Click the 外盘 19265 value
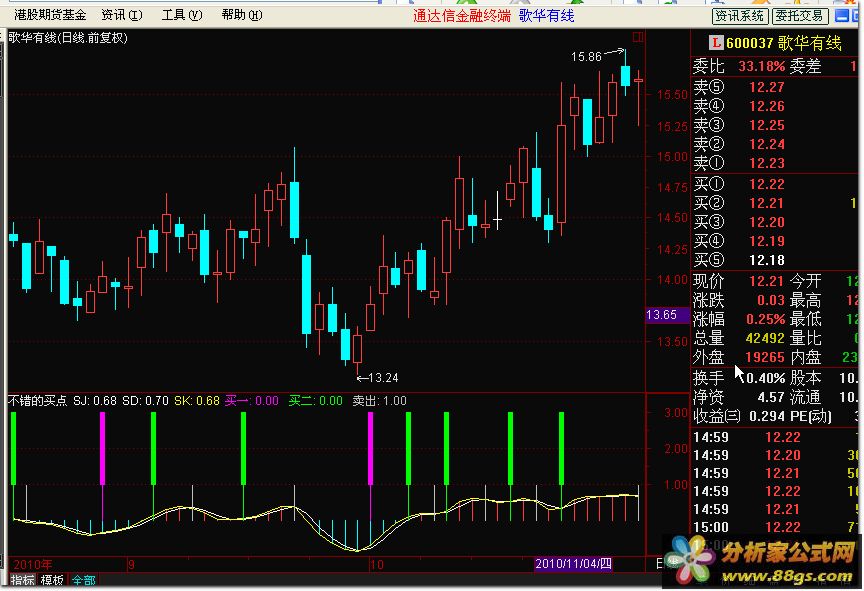This screenshot has width=864, height=591. tap(765, 357)
